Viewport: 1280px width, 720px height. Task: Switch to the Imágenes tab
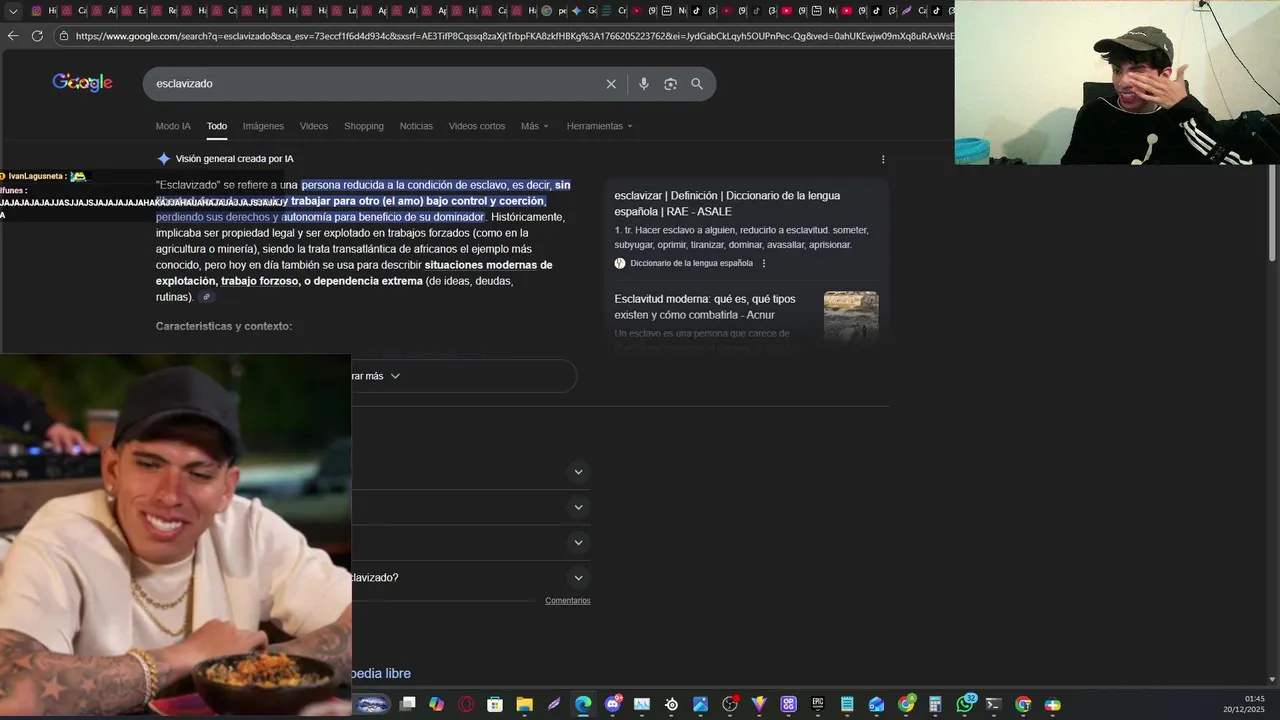coord(263,126)
